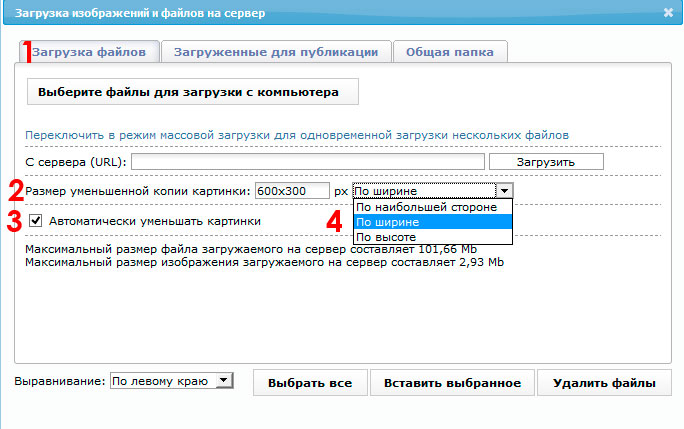Switch to the 'Загрузка файлов' tab
The height and width of the screenshot is (429, 684).
(x=89, y=51)
